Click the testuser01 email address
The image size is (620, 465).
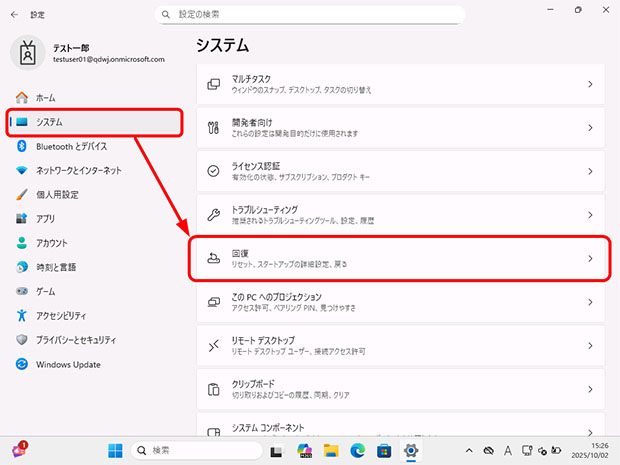coord(109,59)
